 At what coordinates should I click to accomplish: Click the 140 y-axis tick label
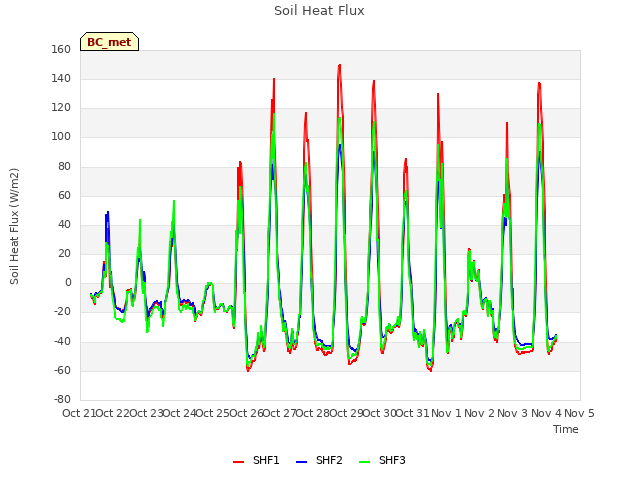[61, 78]
